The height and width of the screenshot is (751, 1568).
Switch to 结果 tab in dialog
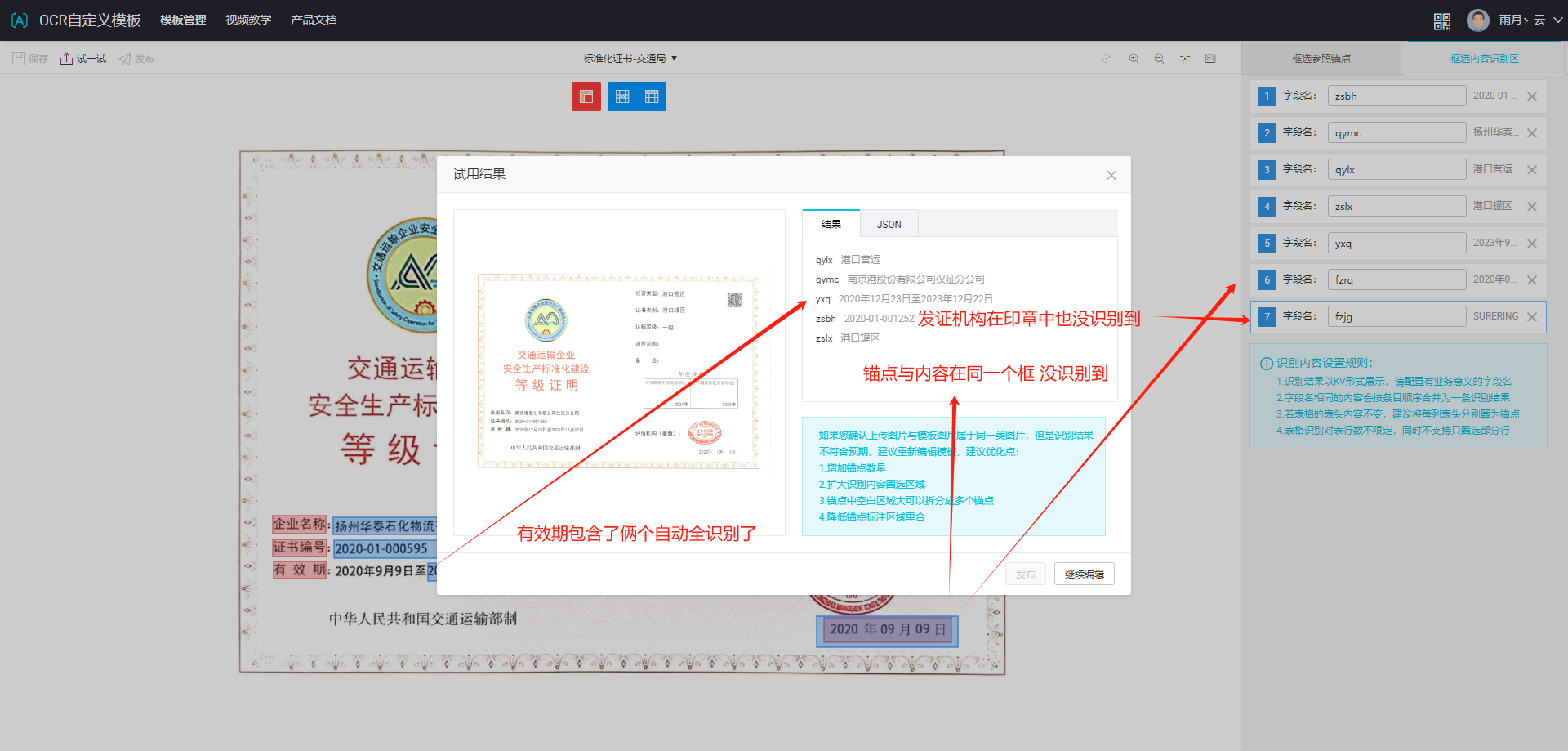(831, 224)
